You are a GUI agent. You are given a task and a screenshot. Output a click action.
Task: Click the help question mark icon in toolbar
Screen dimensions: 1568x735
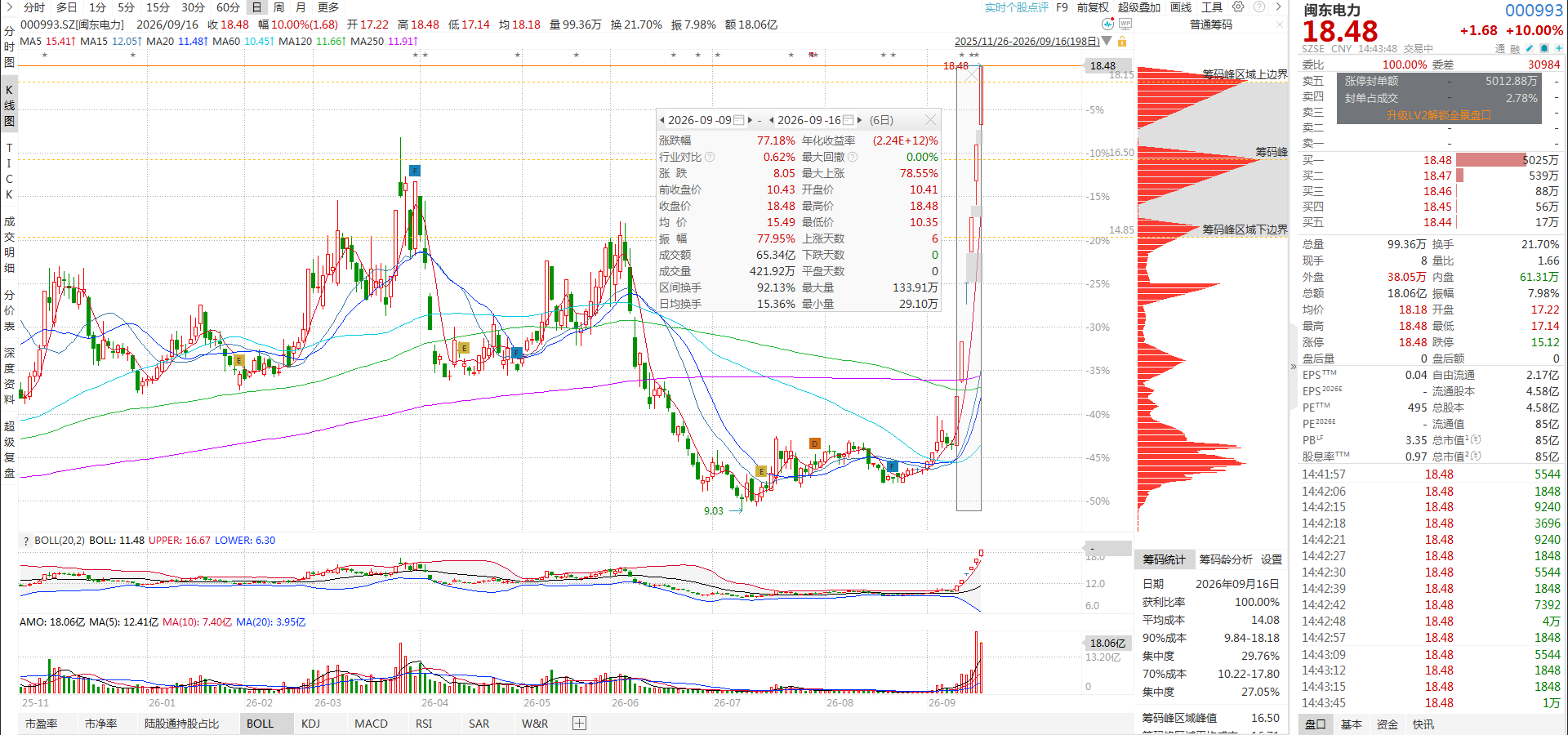(1258, 7)
